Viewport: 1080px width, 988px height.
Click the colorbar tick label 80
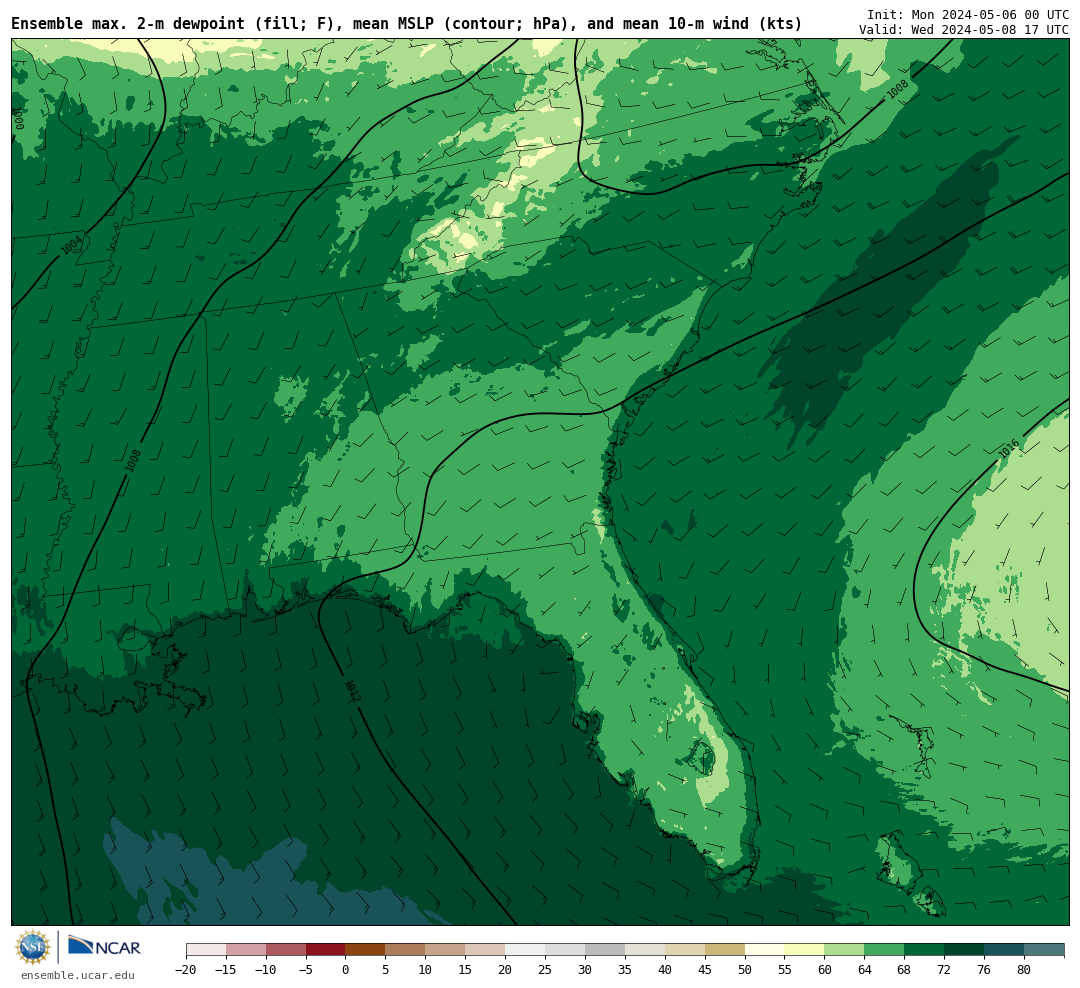point(1024,970)
